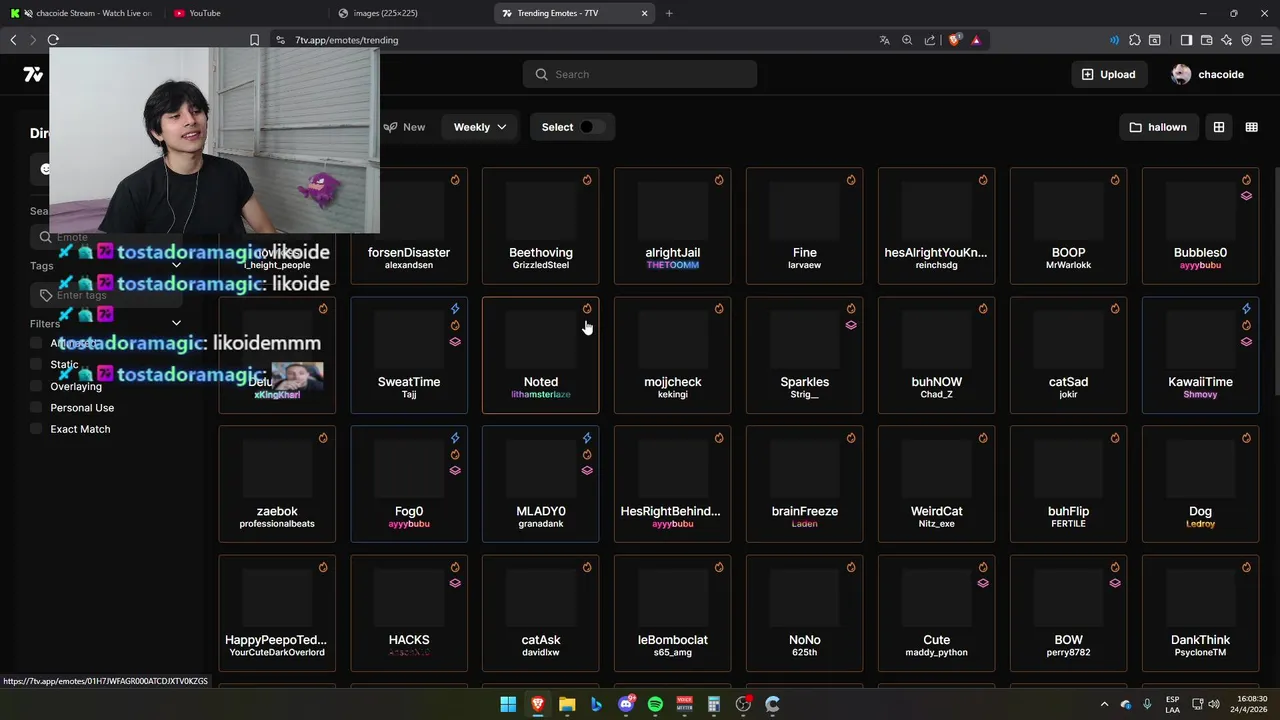Open Discord from the taskbar
The image size is (1280, 720).
pos(626,704)
